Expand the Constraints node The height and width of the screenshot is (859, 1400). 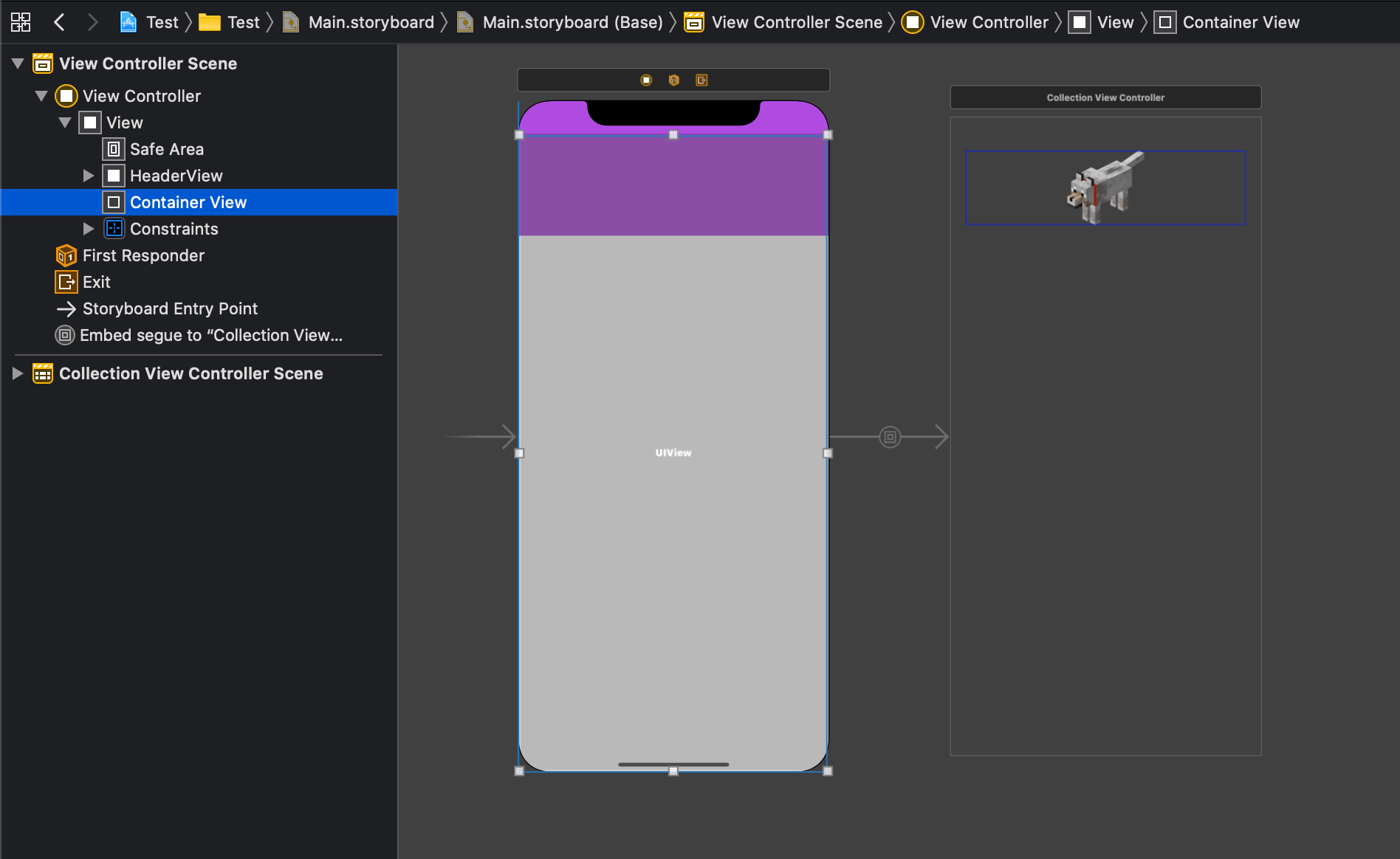pyautogui.click(x=89, y=229)
